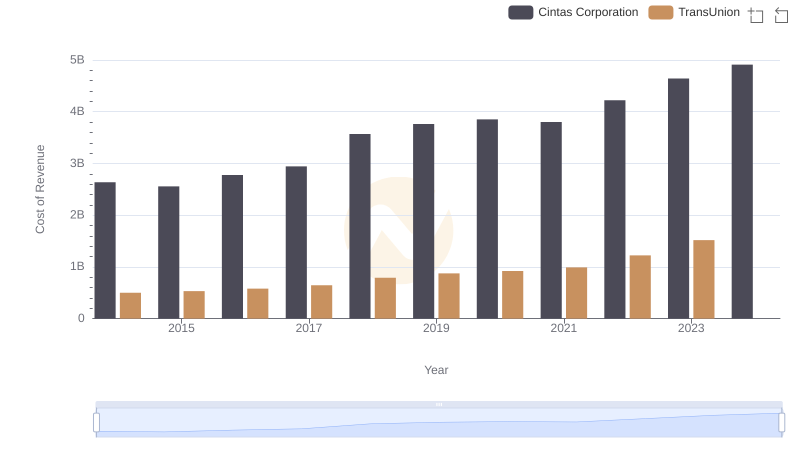Click inside the range slider preview area
The width and height of the screenshot is (800, 461).
[x=439, y=423]
